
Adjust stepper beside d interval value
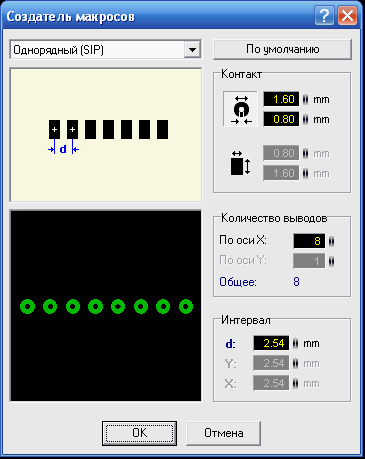click(x=295, y=343)
